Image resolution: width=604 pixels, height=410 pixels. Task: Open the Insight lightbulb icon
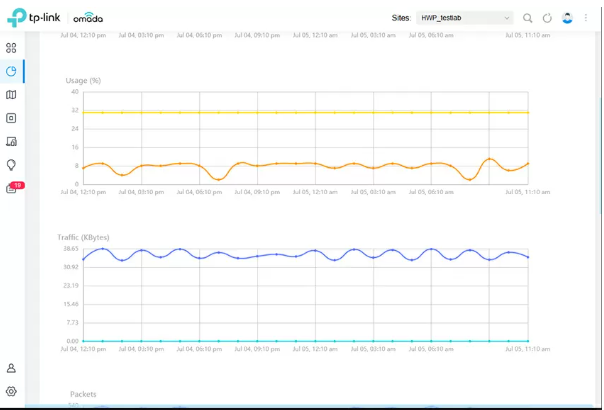tap(11, 165)
